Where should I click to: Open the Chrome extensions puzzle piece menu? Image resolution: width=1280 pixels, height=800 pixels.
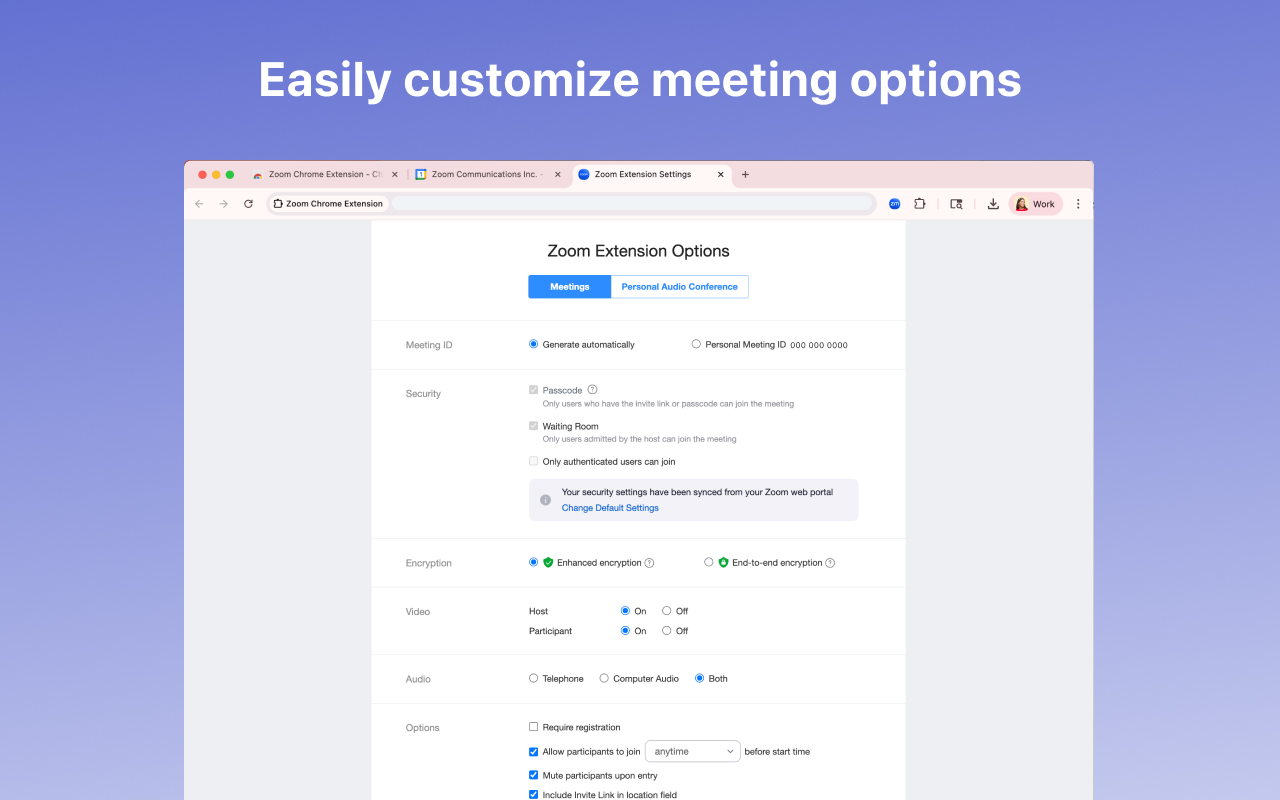click(920, 203)
